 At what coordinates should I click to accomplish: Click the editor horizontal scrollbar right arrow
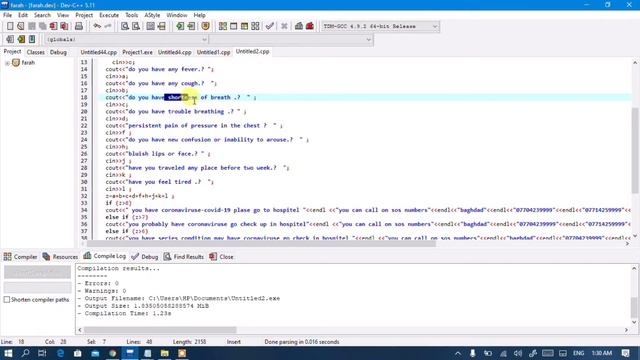tap(627, 244)
